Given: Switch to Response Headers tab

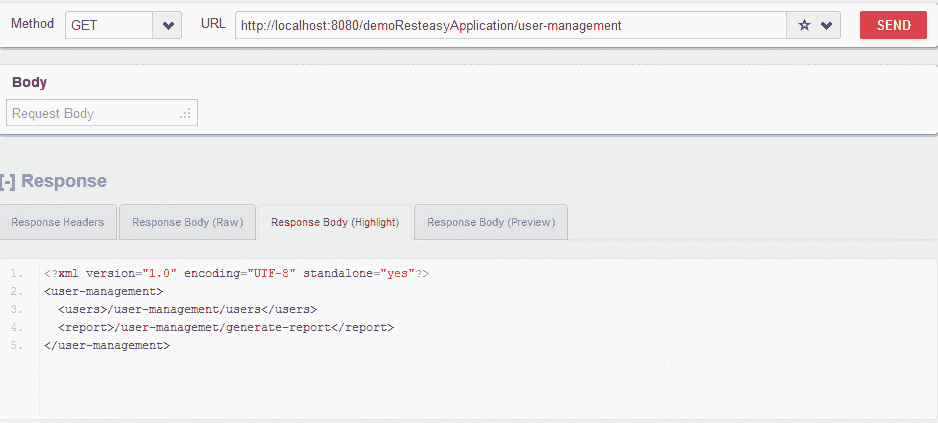Looking at the screenshot, I should [x=58, y=223].
